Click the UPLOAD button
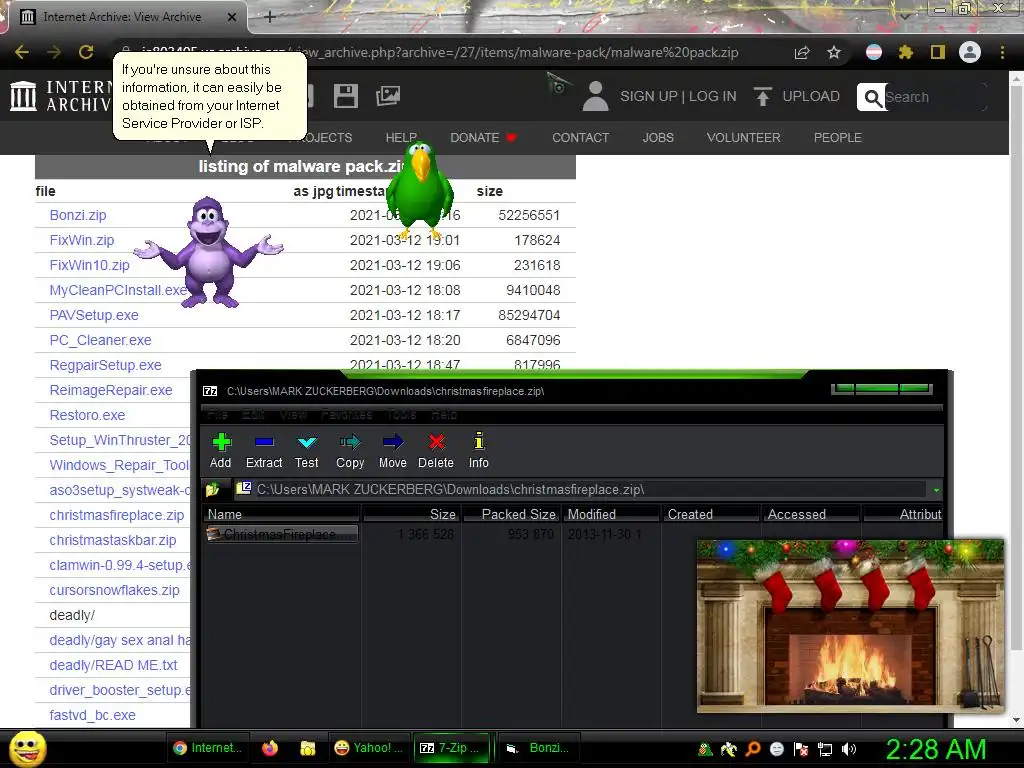 [797, 96]
